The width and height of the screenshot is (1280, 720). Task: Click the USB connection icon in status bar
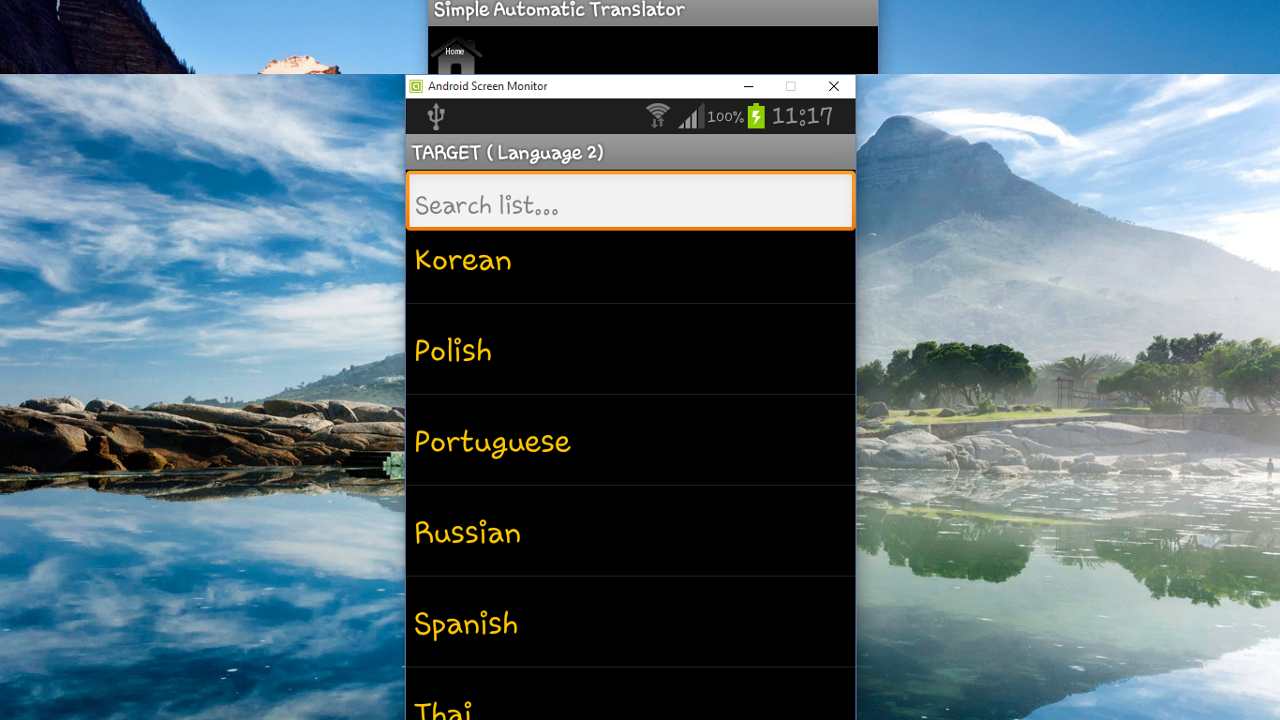pyautogui.click(x=435, y=117)
